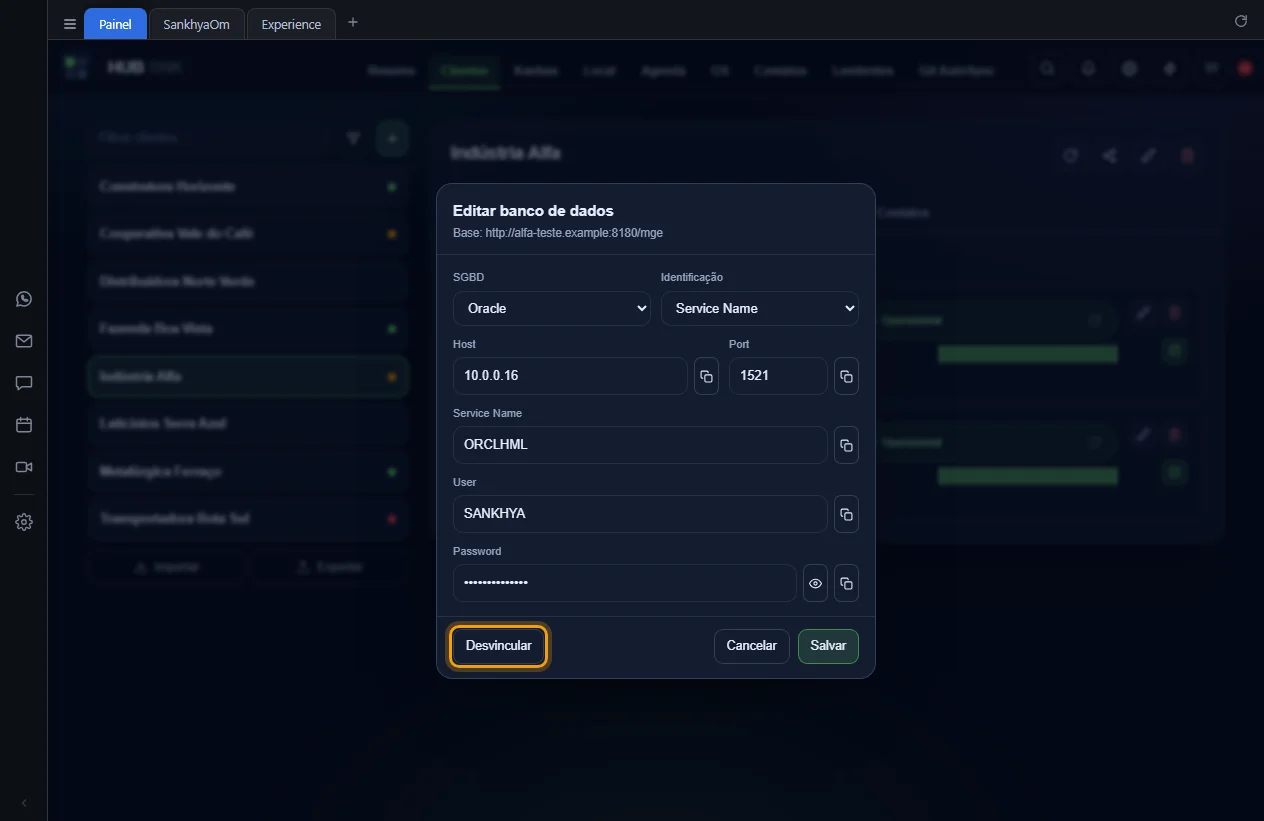Collapse the left sidebar with the chevron
This screenshot has height=821, width=1264.
pos(24,803)
